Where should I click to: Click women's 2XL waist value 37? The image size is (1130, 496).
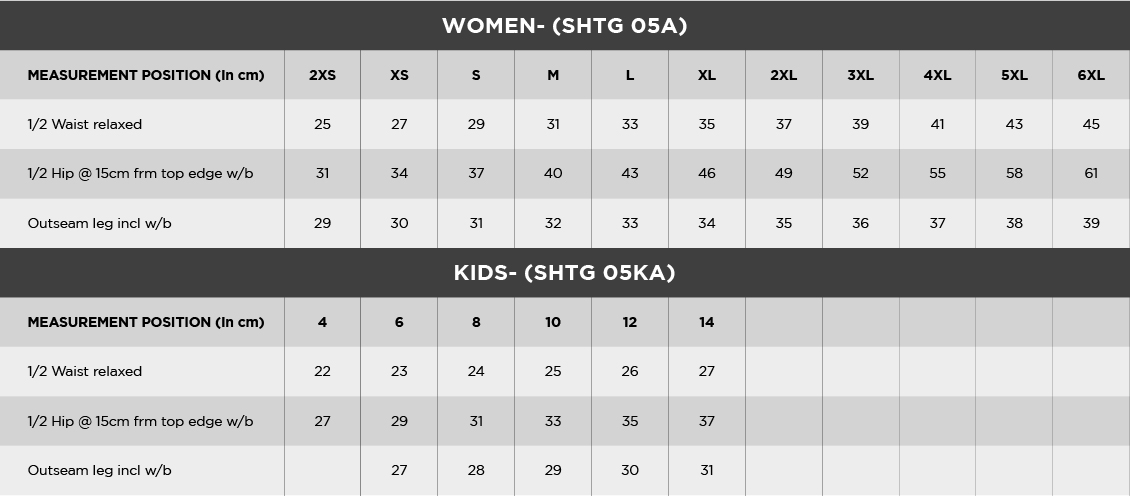tap(783, 124)
